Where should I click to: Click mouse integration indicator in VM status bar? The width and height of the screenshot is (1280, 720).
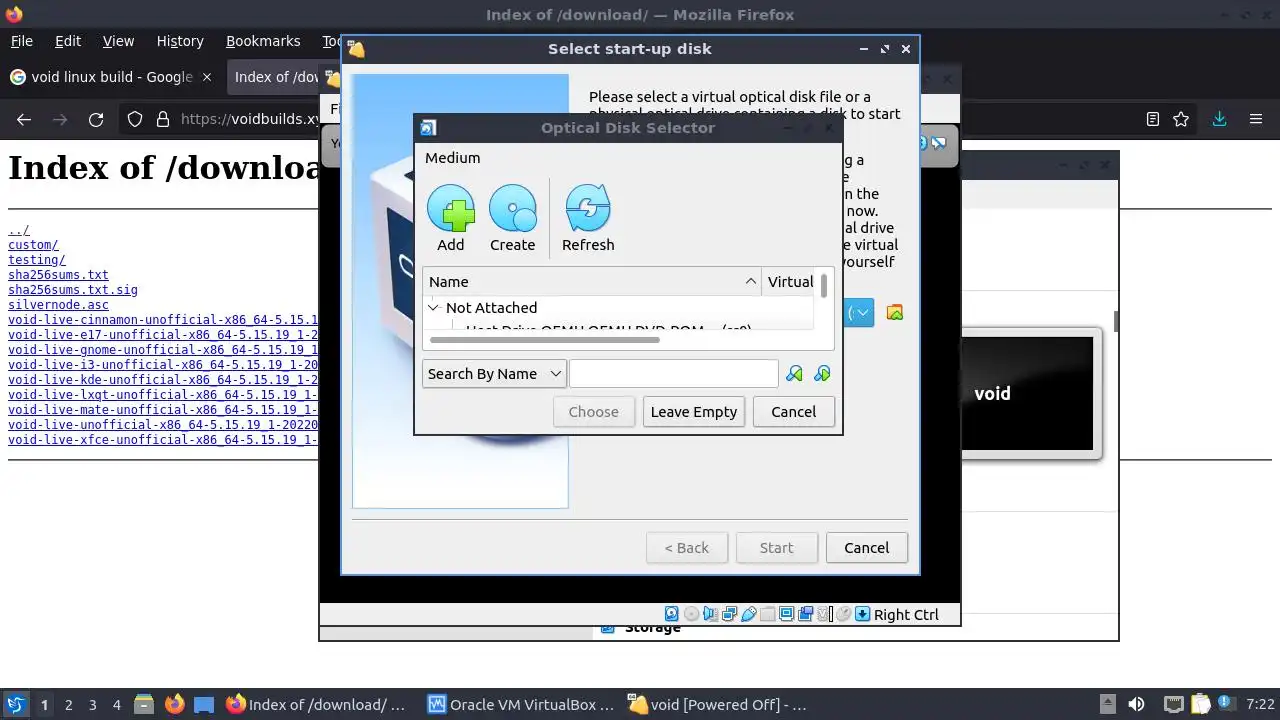point(843,614)
